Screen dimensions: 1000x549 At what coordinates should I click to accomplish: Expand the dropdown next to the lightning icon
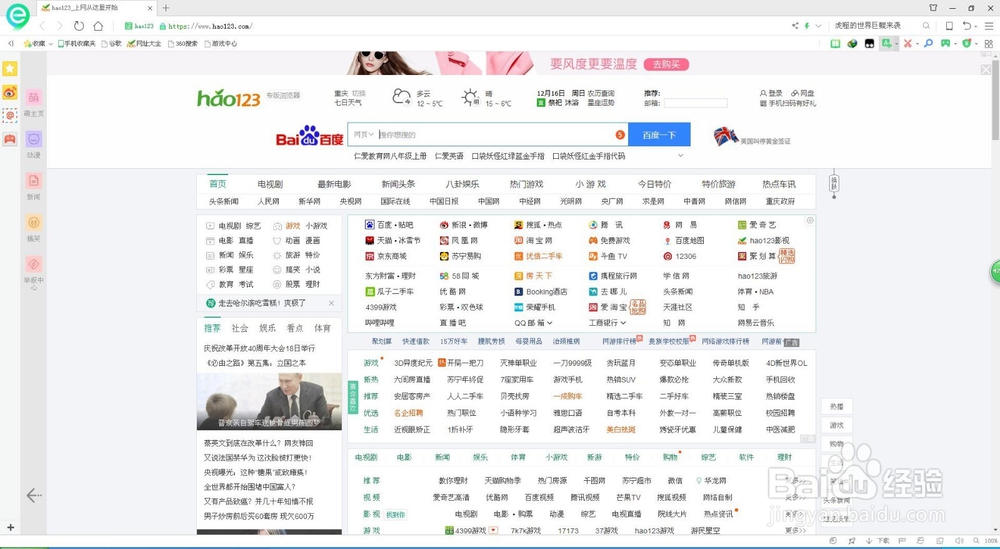tap(817, 26)
